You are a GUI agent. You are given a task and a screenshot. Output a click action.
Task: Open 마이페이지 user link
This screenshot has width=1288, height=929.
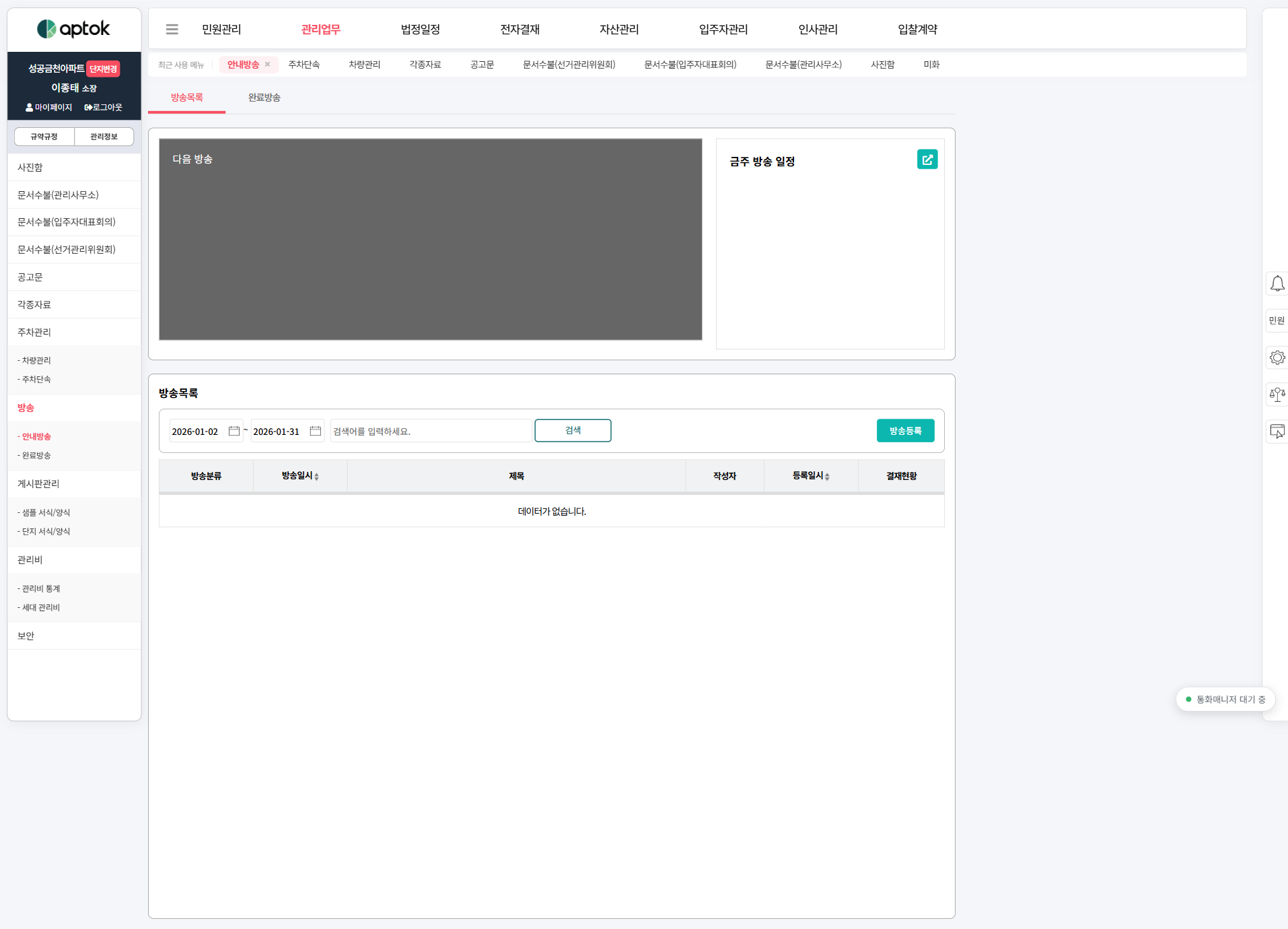(x=48, y=108)
